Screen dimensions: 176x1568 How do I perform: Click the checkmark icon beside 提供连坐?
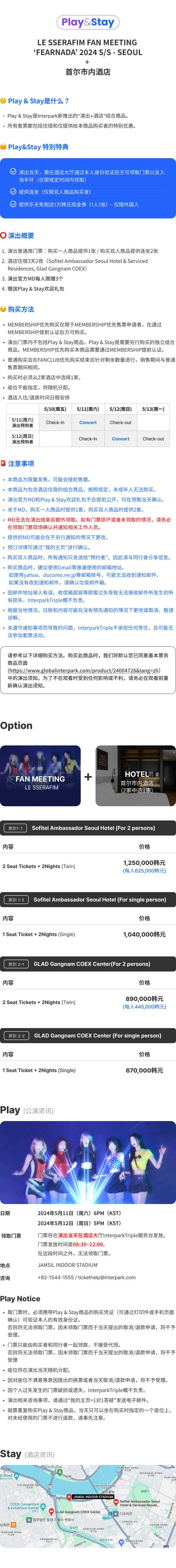tap(13, 191)
